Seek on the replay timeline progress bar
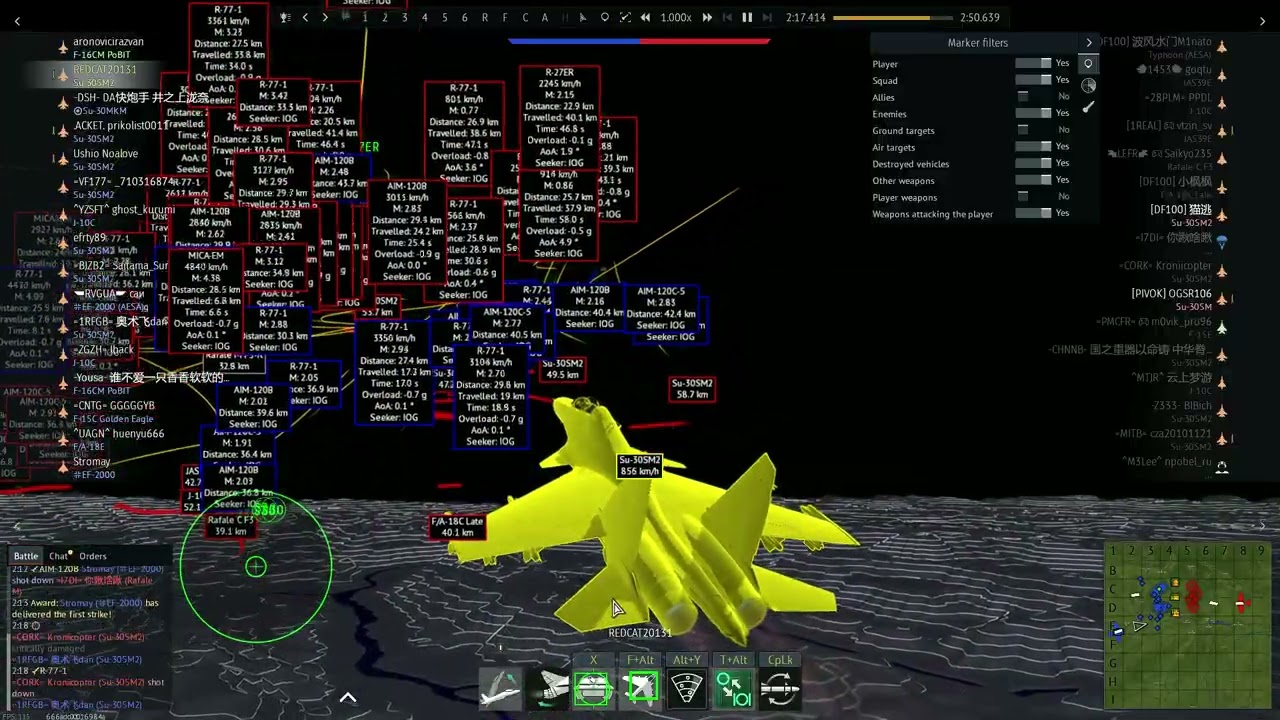The height and width of the screenshot is (720, 1280). [891, 18]
